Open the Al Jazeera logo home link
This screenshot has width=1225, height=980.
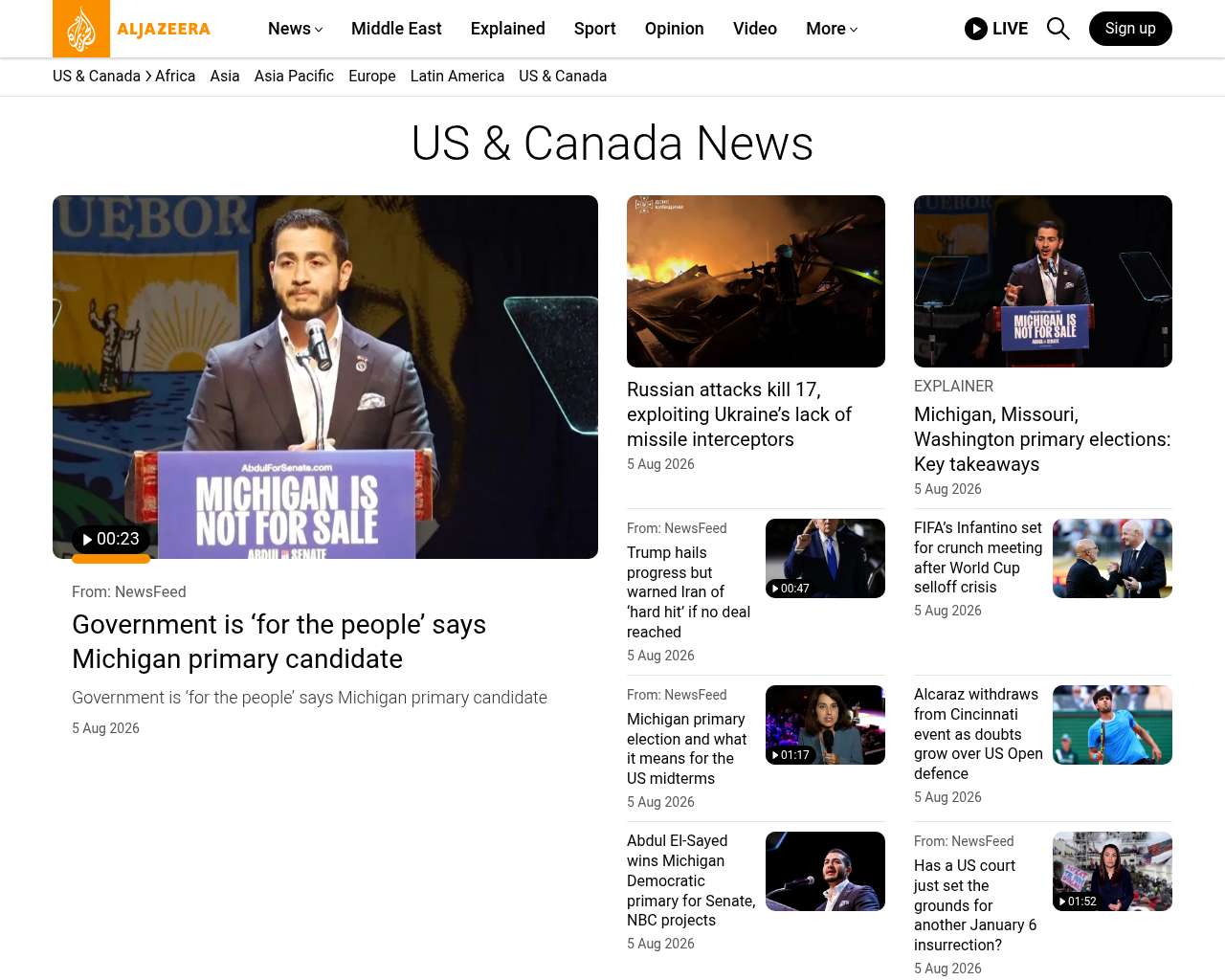[x=132, y=29]
